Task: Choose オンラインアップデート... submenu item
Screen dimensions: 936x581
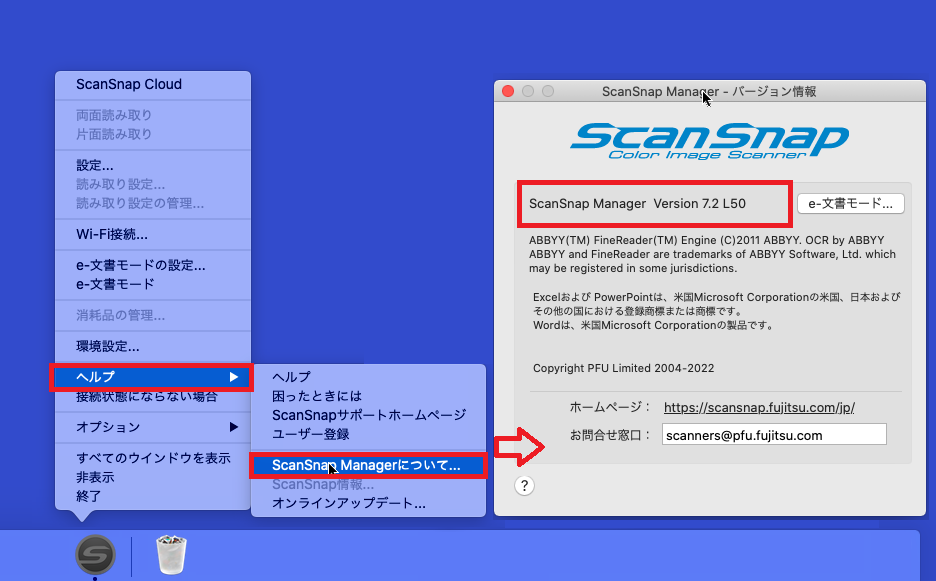Action: pos(368,503)
